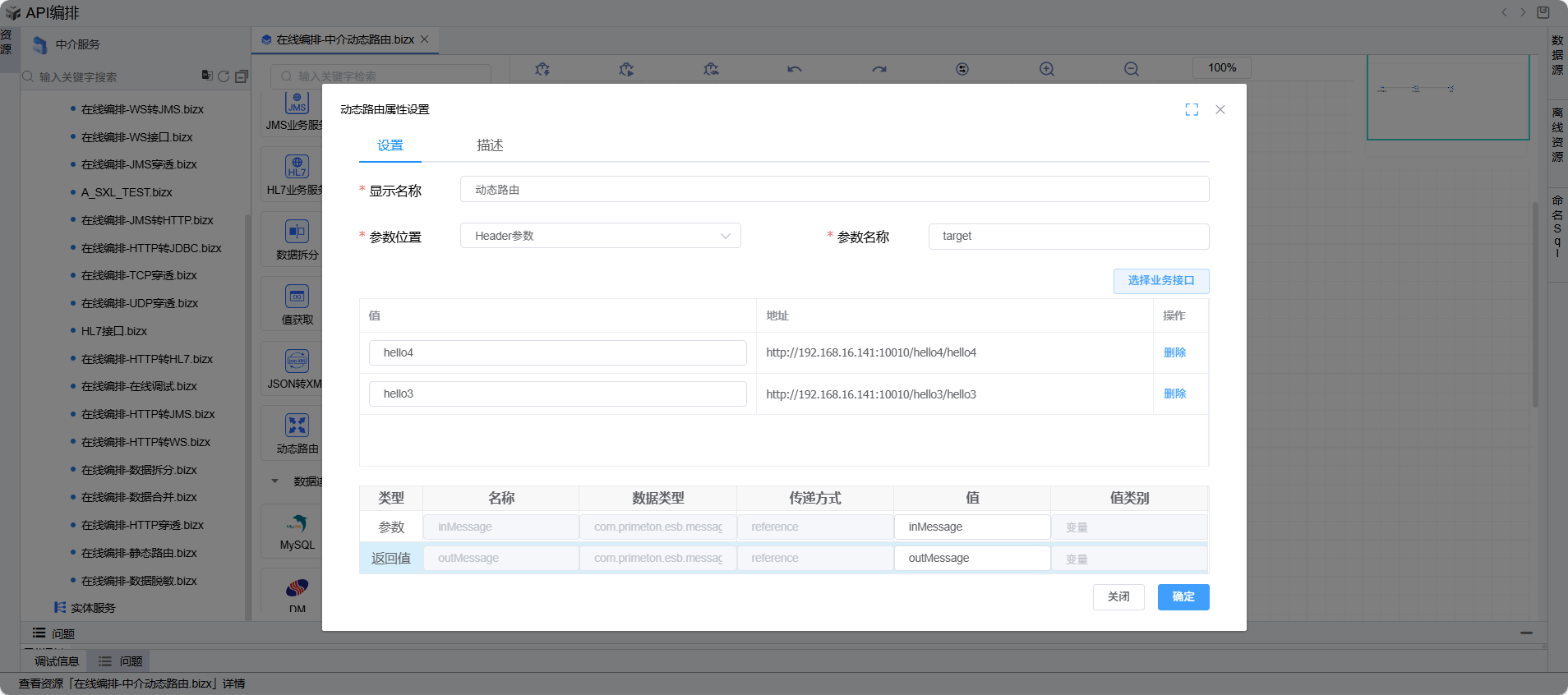Switch to 调试信息 tab at bottom
The height and width of the screenshot is (695, 1568).
tap(57, 661)
